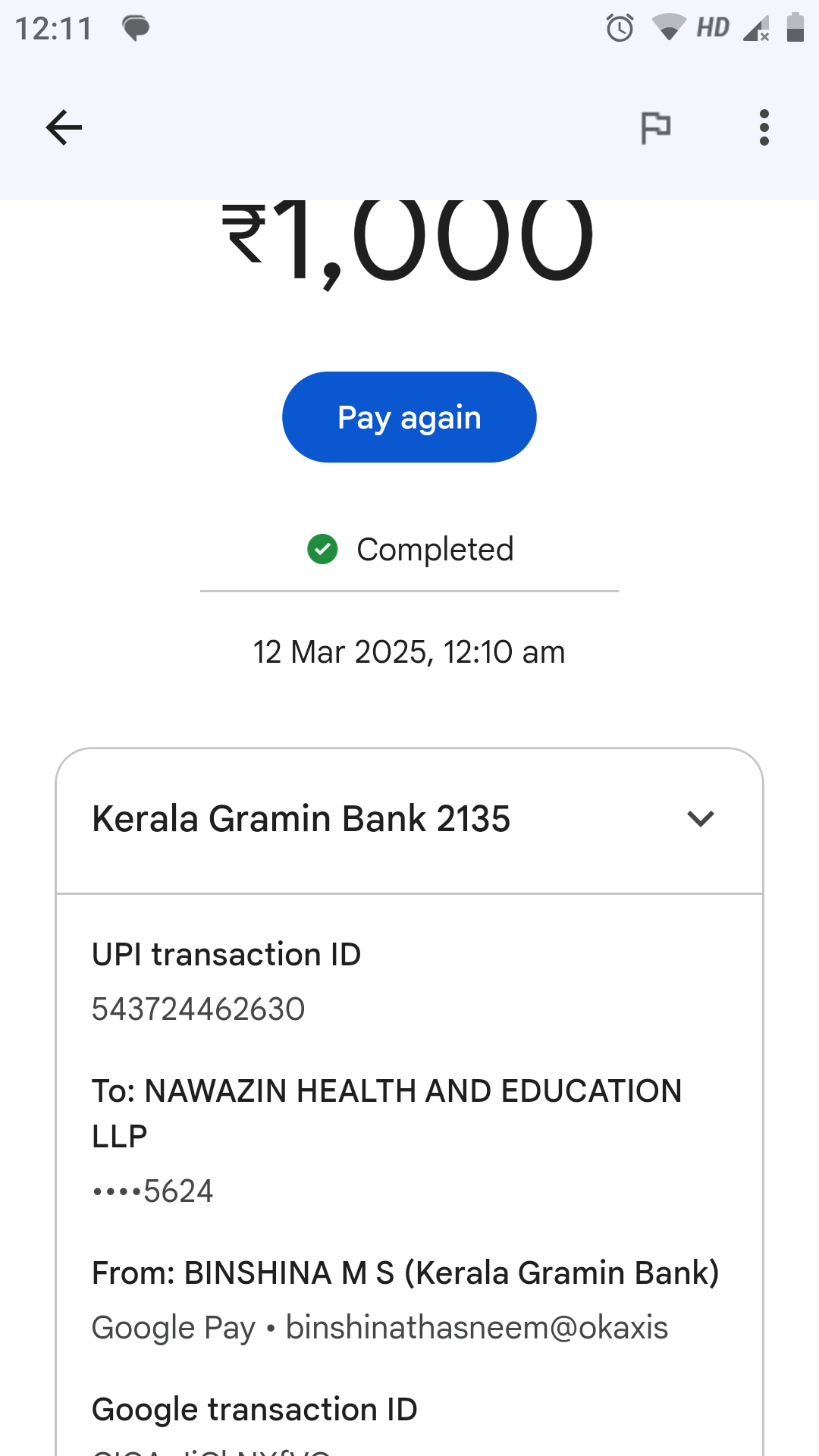
Task: Tap the chat notification bubble icon
Action: point(136,29)
